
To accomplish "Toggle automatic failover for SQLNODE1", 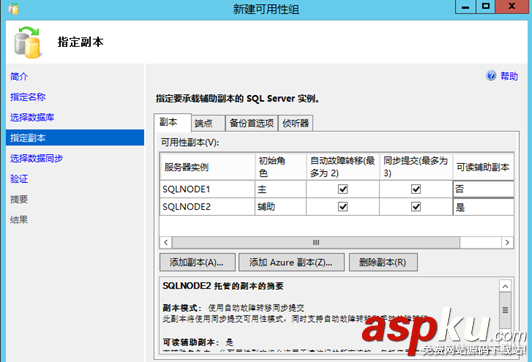I will click(343, 189).
